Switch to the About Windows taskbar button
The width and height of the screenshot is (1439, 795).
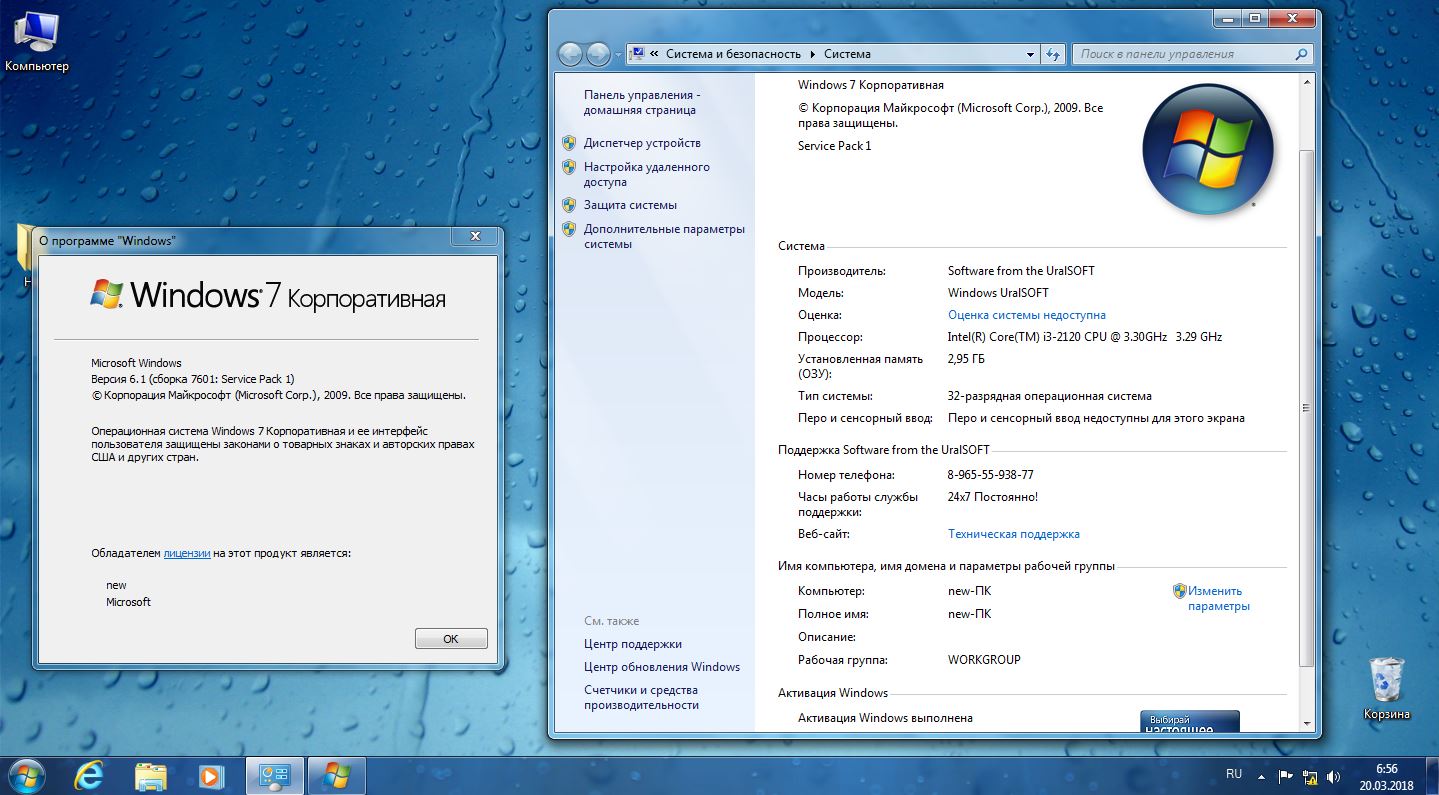click(x=336, y=776)
